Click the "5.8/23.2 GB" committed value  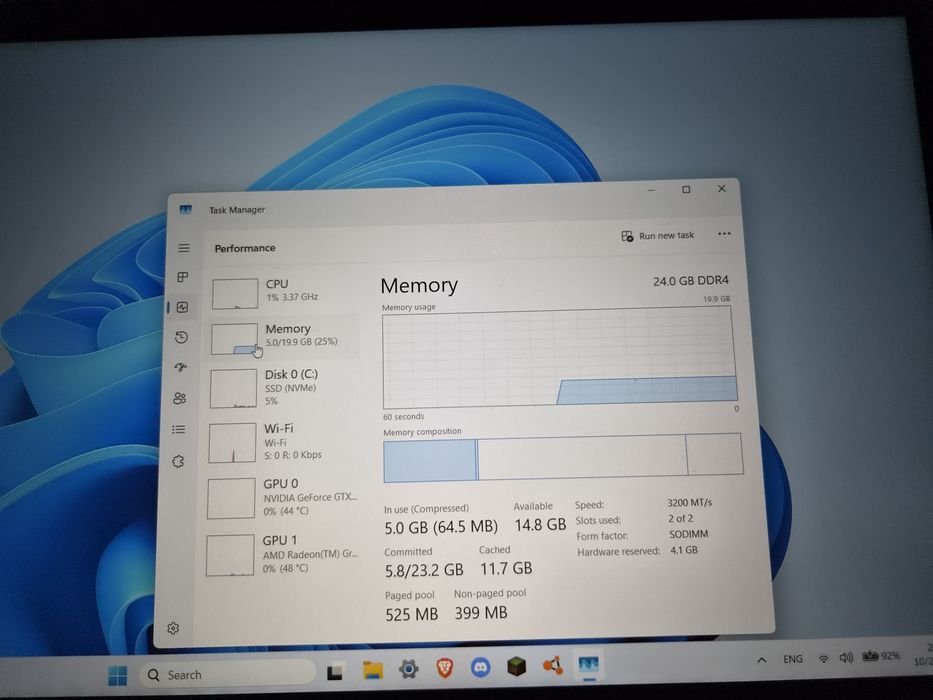424,570
